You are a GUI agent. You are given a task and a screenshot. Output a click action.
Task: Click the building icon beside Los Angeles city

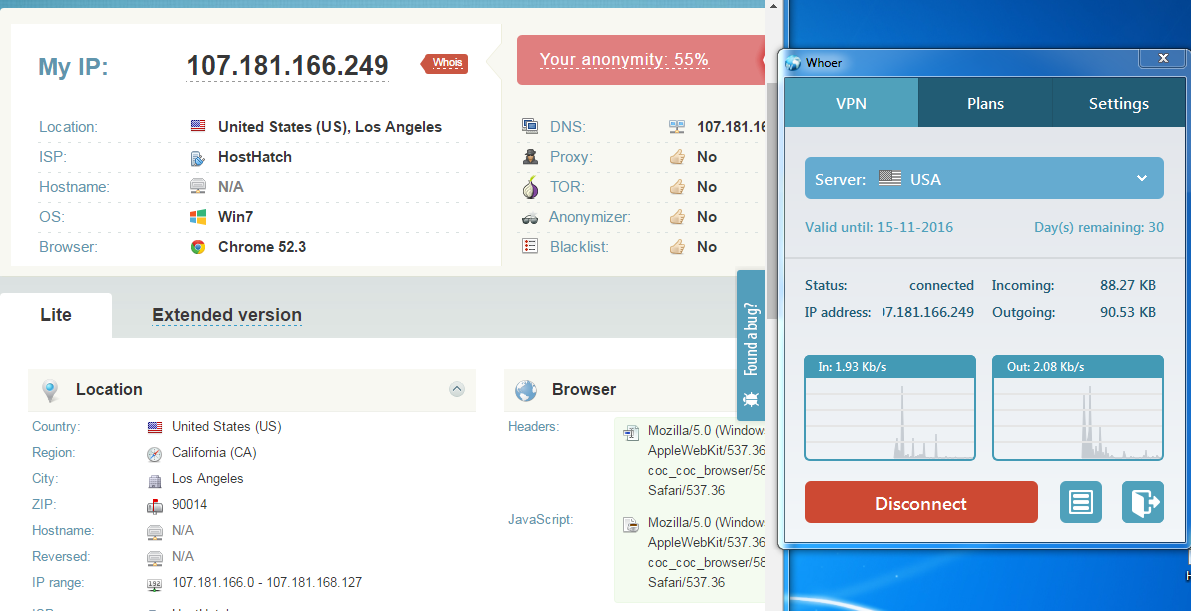(x=154, y=480)
